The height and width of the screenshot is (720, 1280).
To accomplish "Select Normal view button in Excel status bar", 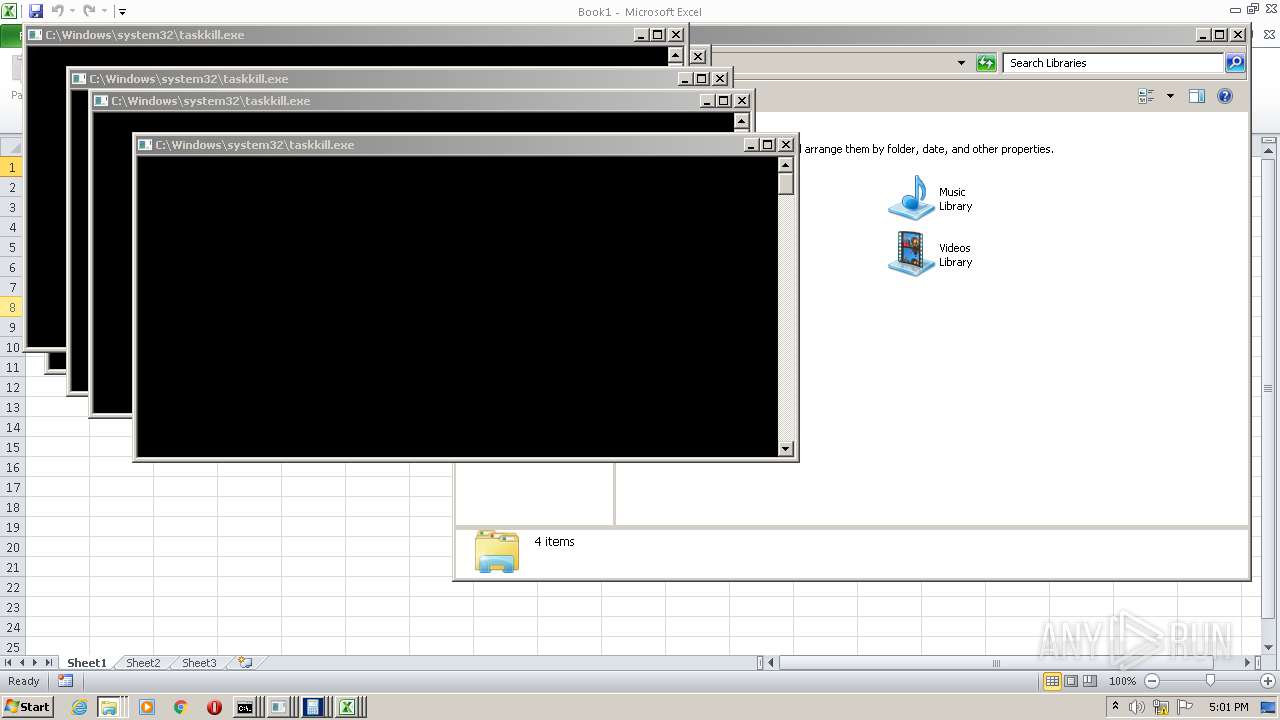I will click(1052, 681).
